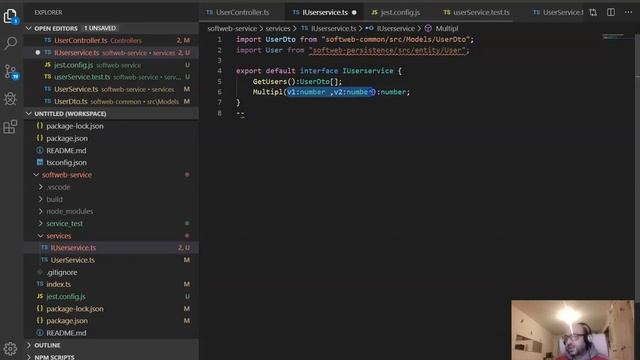Collapse the services folder
Viewport: 640px width, 360px height.
[x=40, y=236]
